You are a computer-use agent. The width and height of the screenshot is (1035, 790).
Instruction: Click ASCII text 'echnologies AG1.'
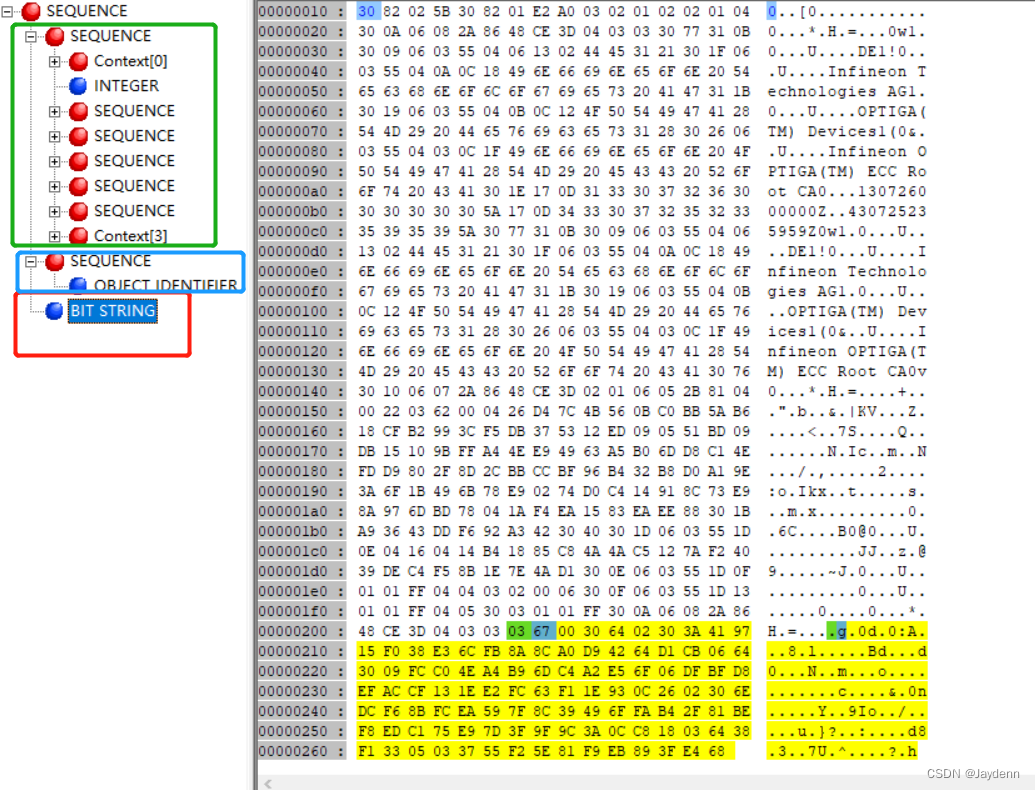(x=847, y=92)
